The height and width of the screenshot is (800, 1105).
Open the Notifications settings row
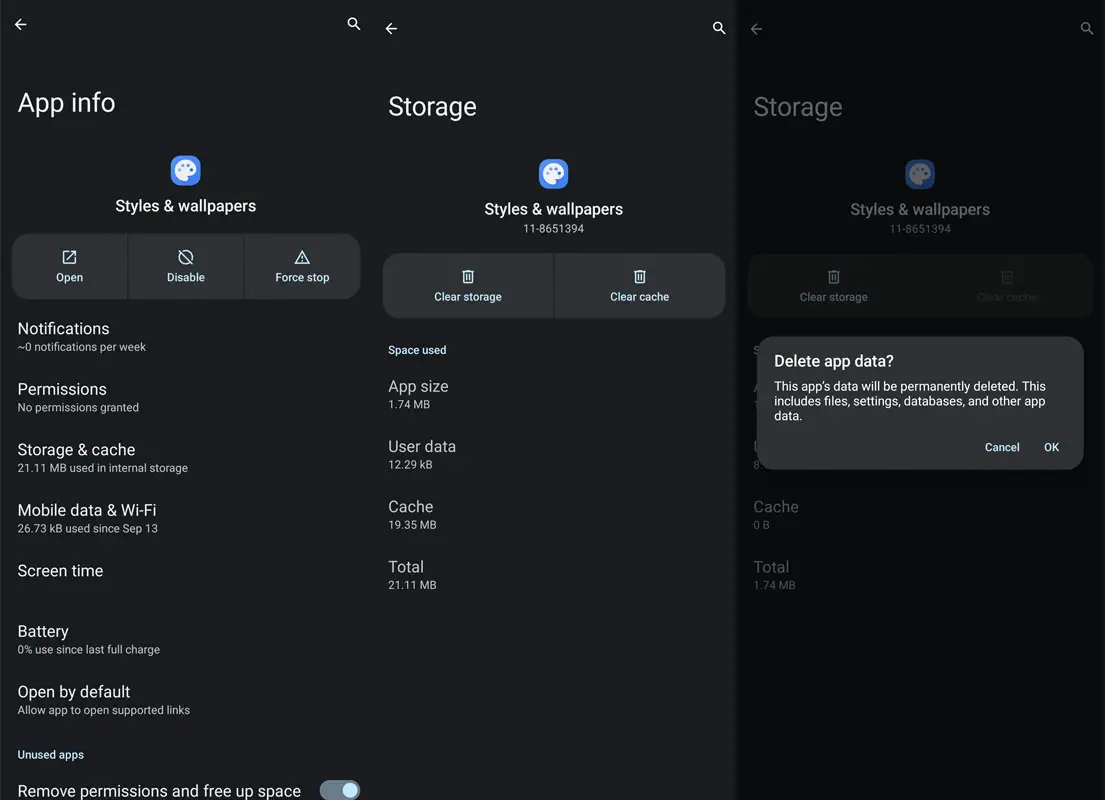[186, 337]
